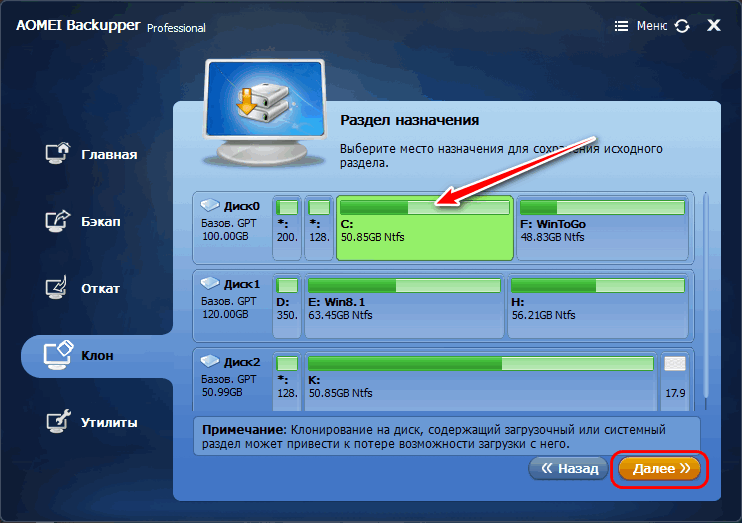Click the Раздел назначения heading
The image size is (742, 523).
409,120
